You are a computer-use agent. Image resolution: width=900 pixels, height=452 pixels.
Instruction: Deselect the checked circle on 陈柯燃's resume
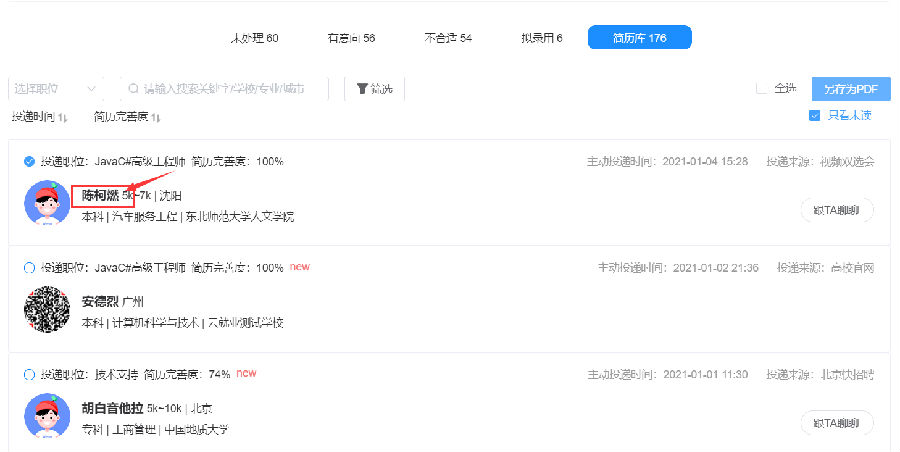click(29, 161)
